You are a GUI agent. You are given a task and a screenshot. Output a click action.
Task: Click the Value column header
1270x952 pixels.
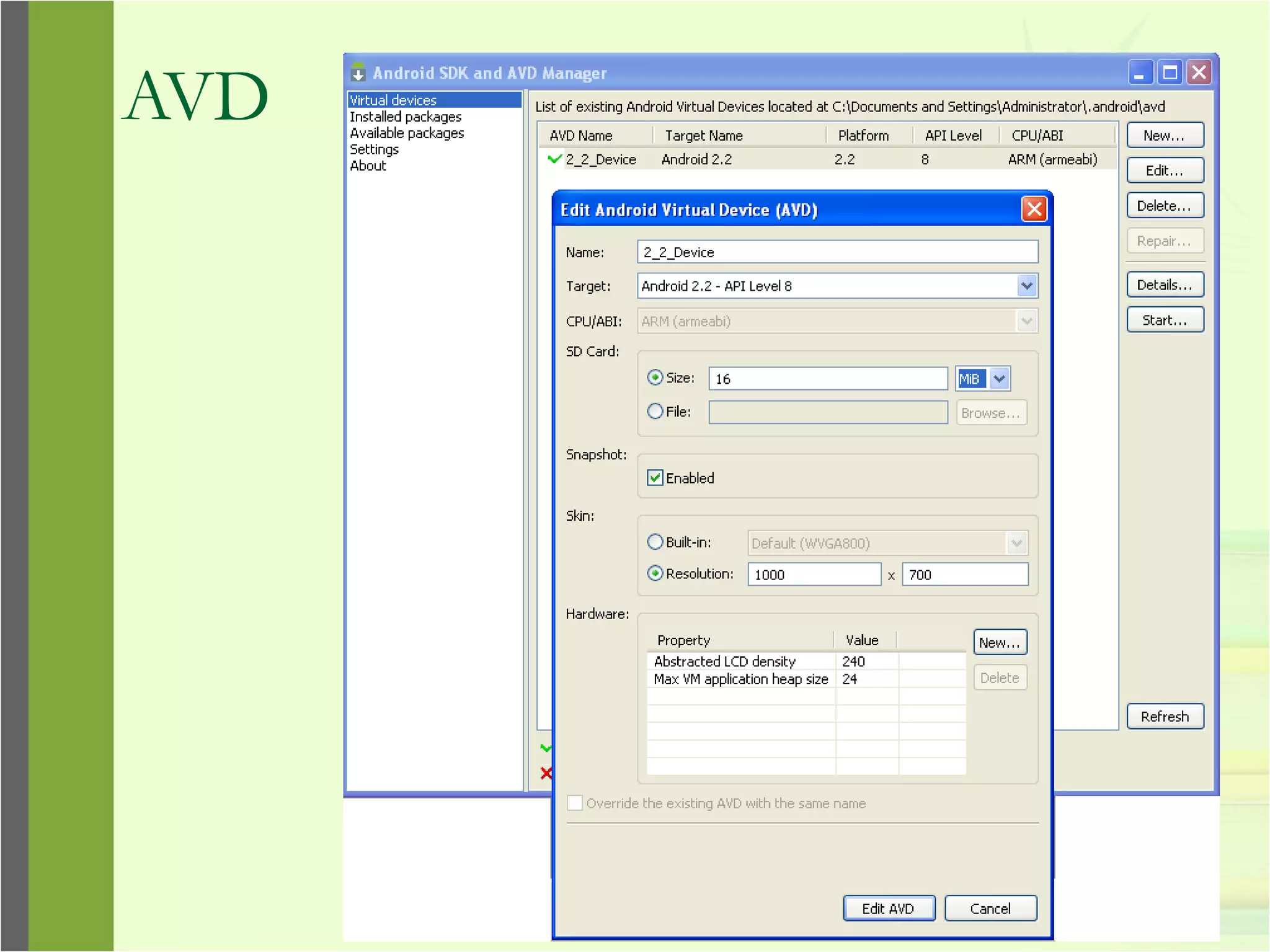(866, 640)
